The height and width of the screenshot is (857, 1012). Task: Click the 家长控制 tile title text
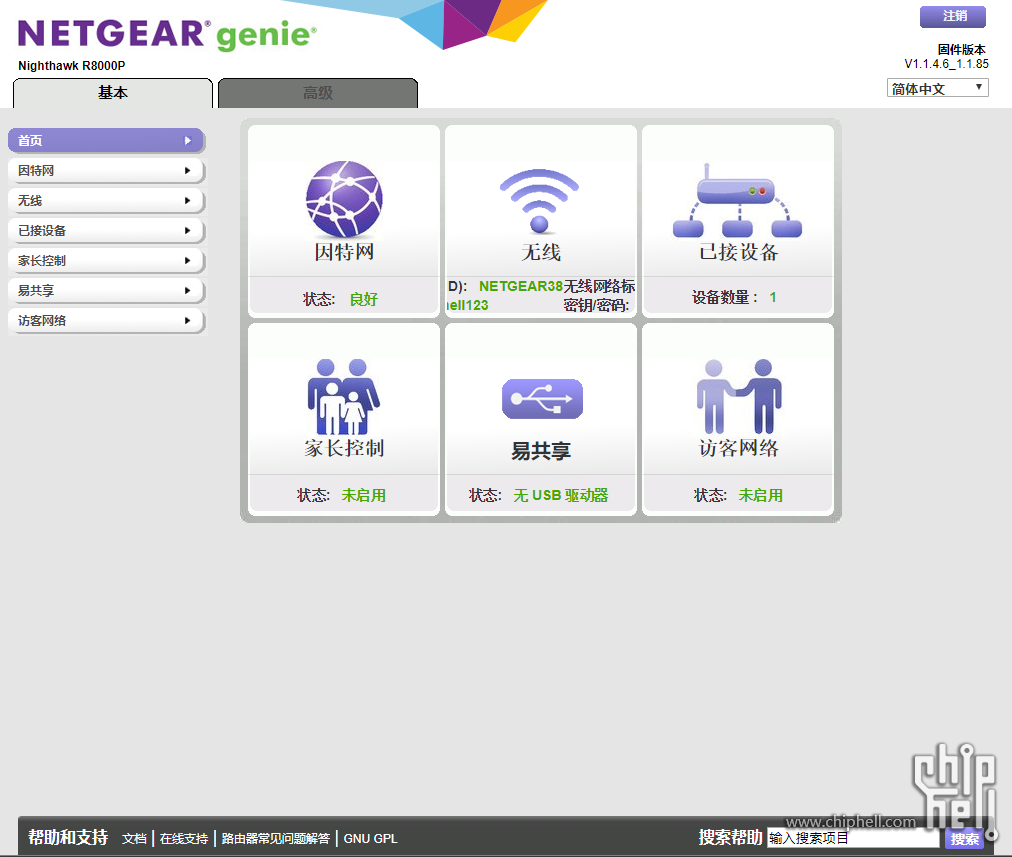(x=344, y=448)
